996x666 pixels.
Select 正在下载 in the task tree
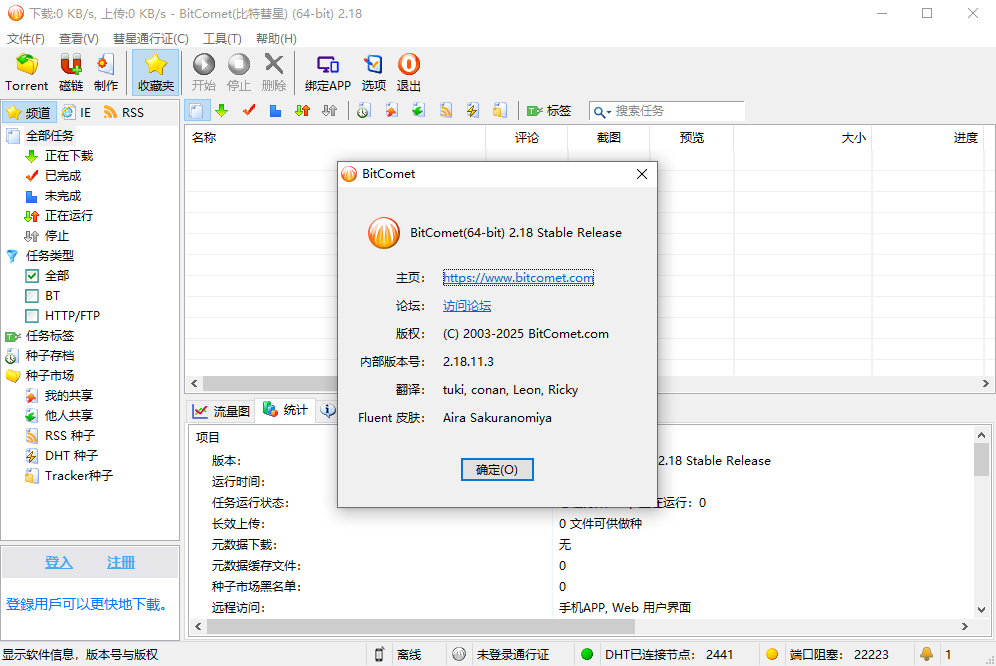point(68,156)
